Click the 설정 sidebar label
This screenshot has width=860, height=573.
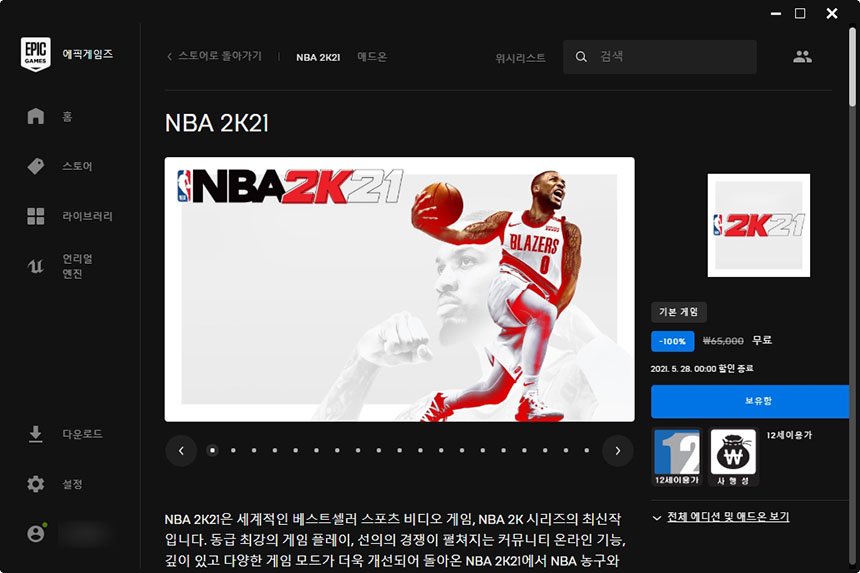pos(72,484)
